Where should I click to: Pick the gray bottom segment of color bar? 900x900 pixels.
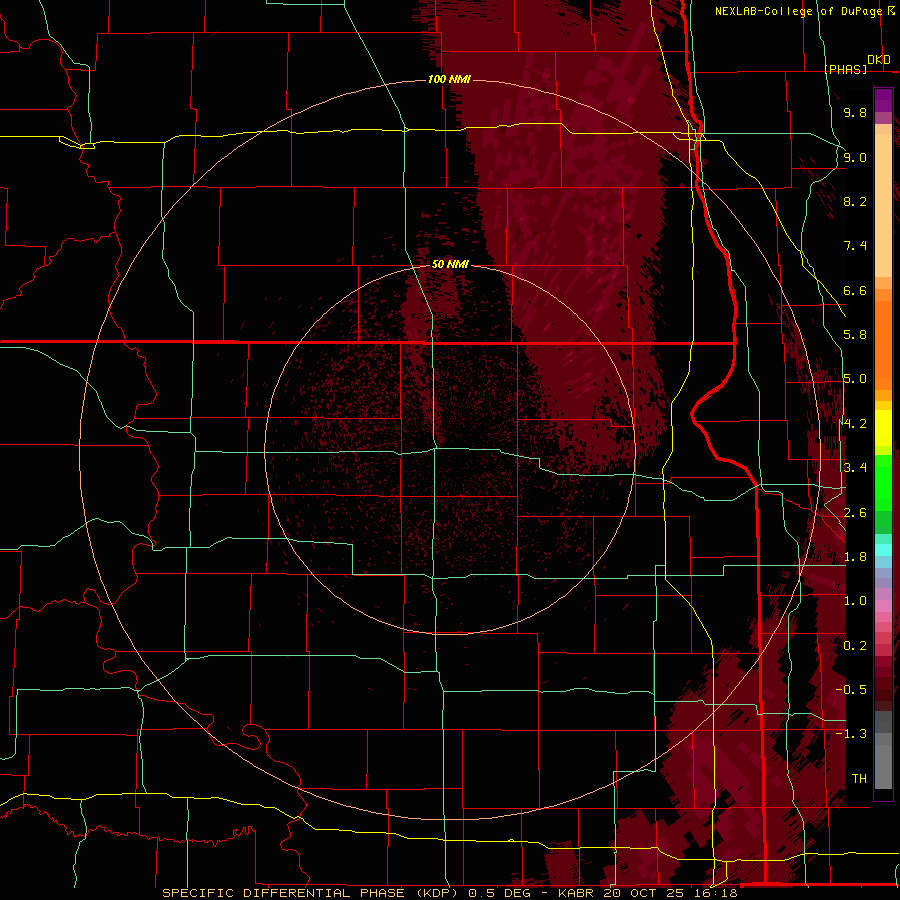pos(883,766)
